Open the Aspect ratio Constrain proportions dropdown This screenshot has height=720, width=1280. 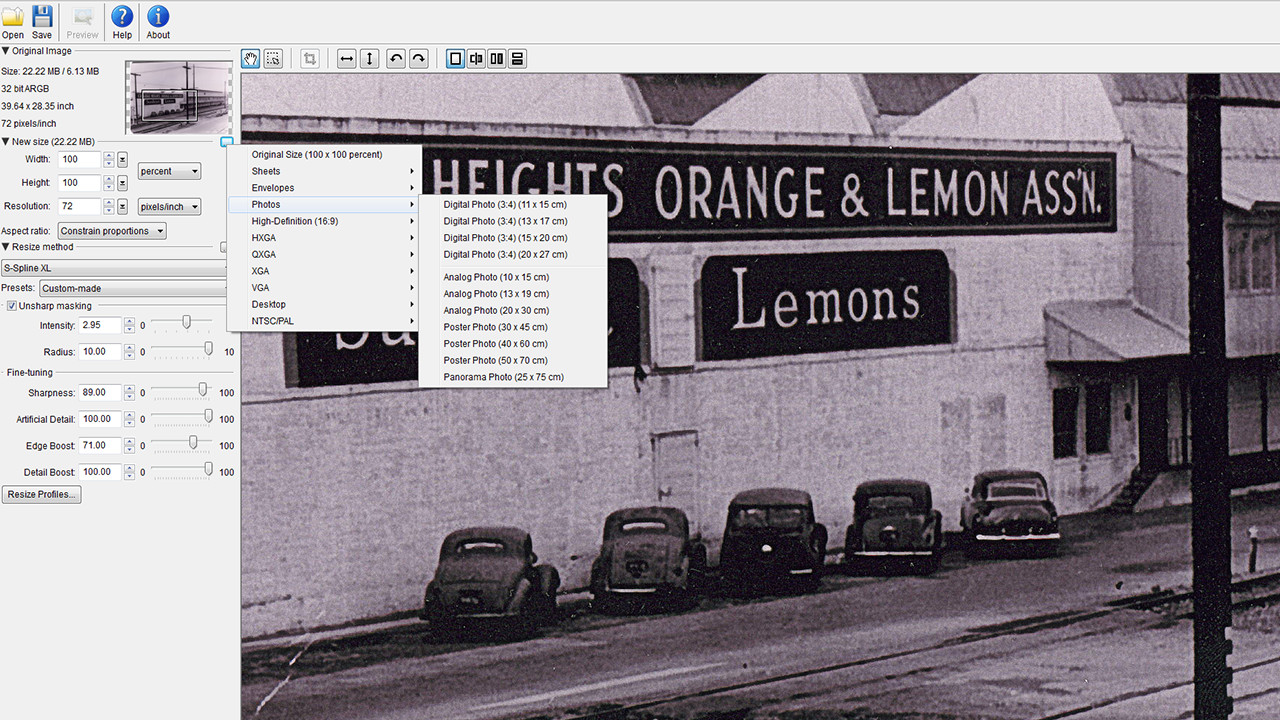(x=112, y=231)
